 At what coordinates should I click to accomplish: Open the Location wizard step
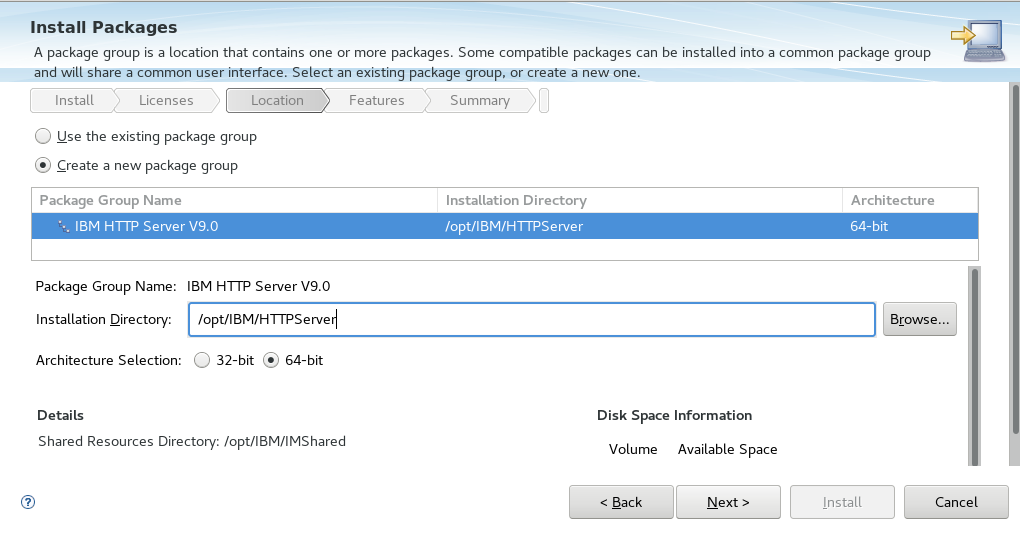(277, 100)
